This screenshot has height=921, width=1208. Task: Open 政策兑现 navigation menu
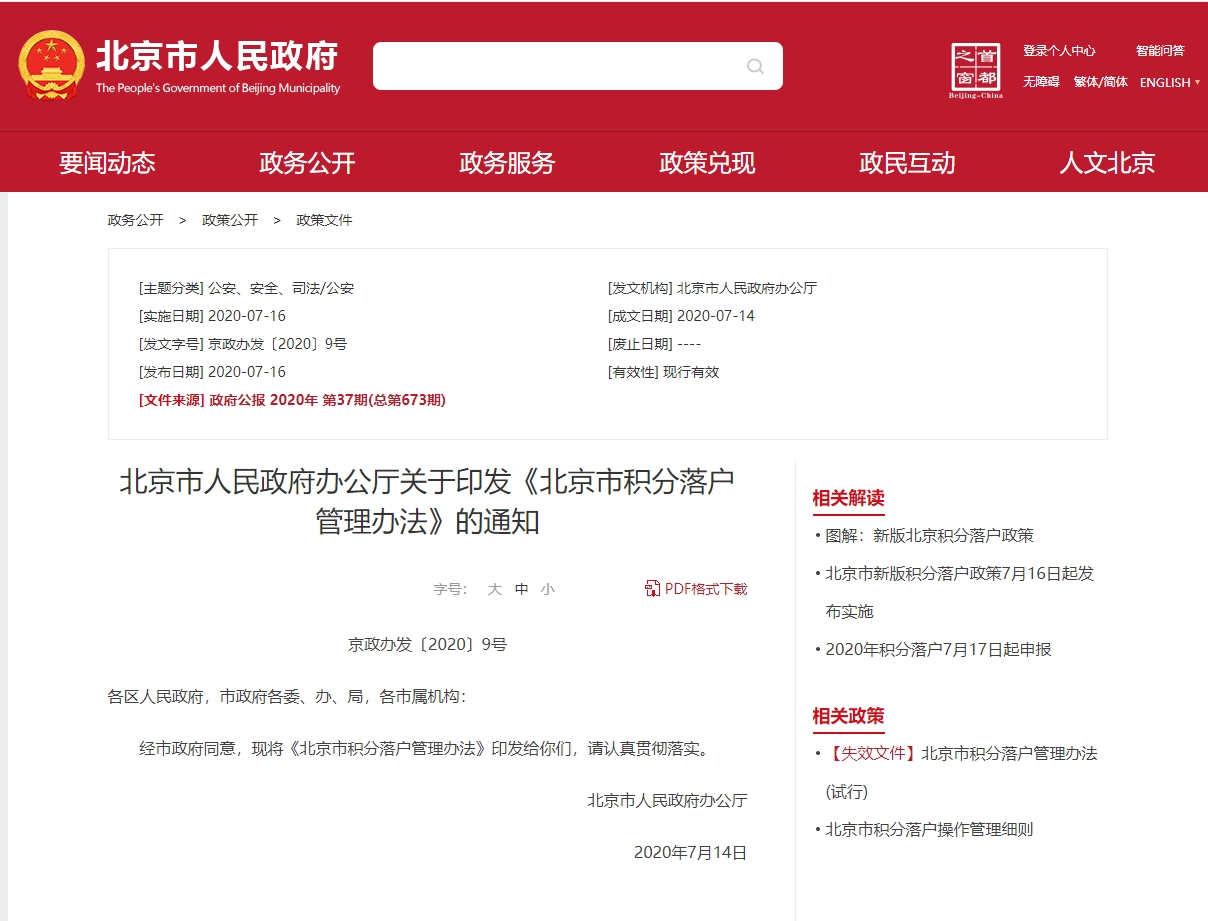[707, 162]
